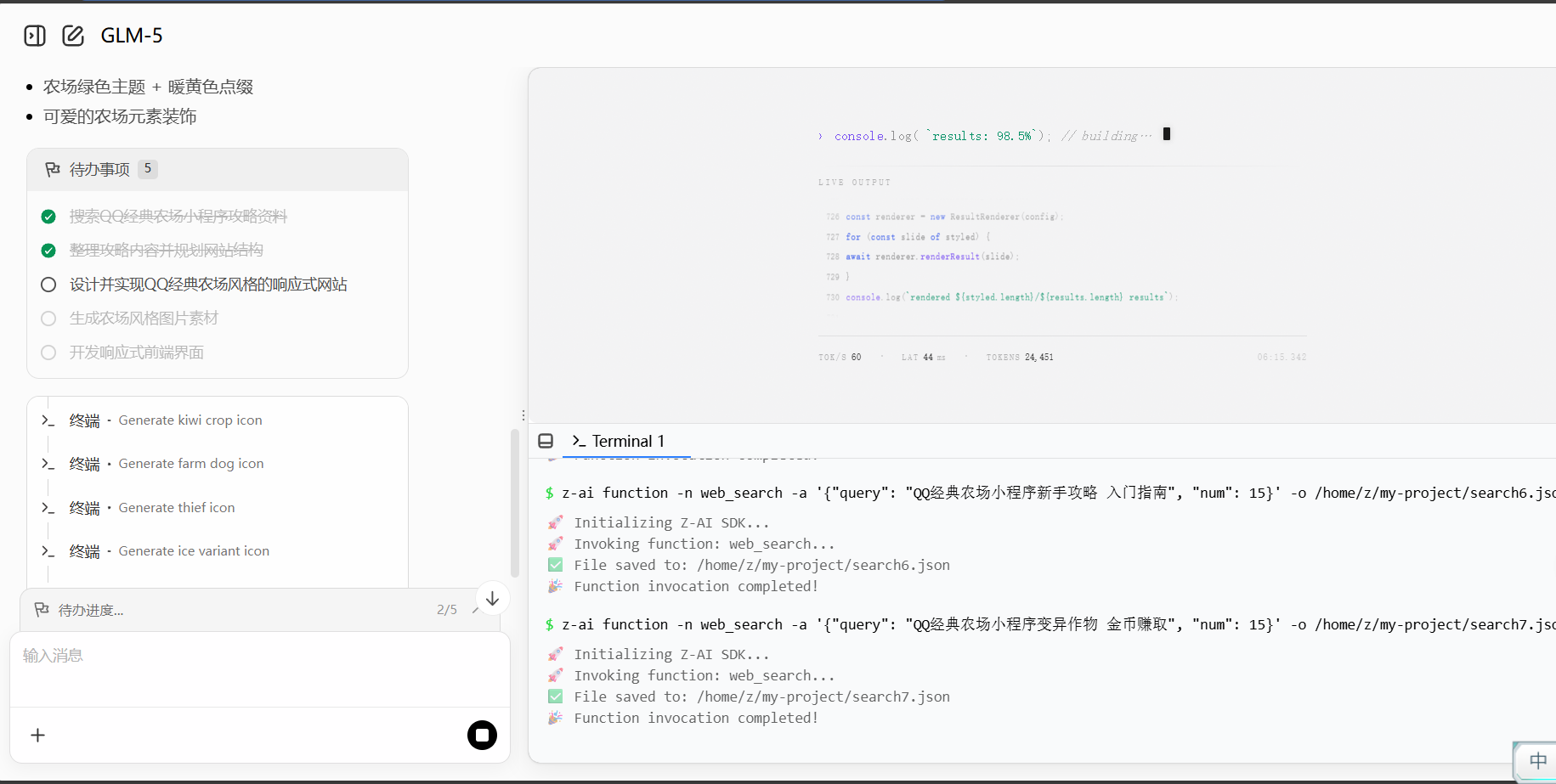This screenshot has height=784, width=1556.
Task: Start a new chat with edit icon
Action: [73, 36]
